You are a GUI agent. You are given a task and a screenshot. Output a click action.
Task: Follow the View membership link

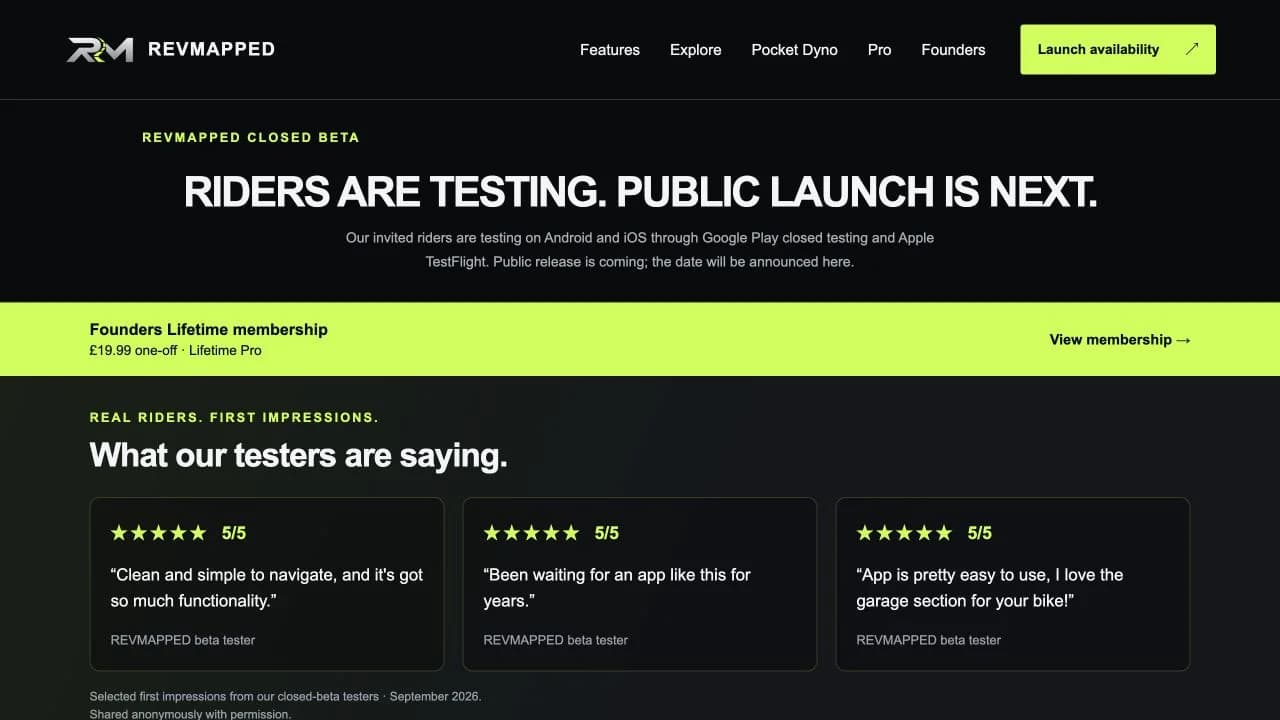click(1120, 339)
